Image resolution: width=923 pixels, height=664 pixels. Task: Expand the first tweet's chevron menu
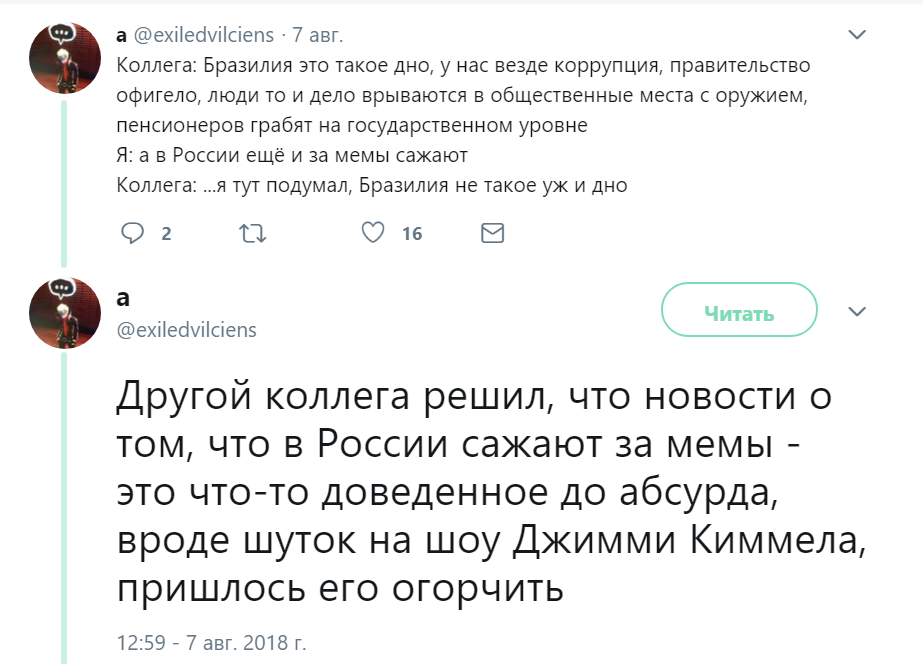[x=857, y=35]
